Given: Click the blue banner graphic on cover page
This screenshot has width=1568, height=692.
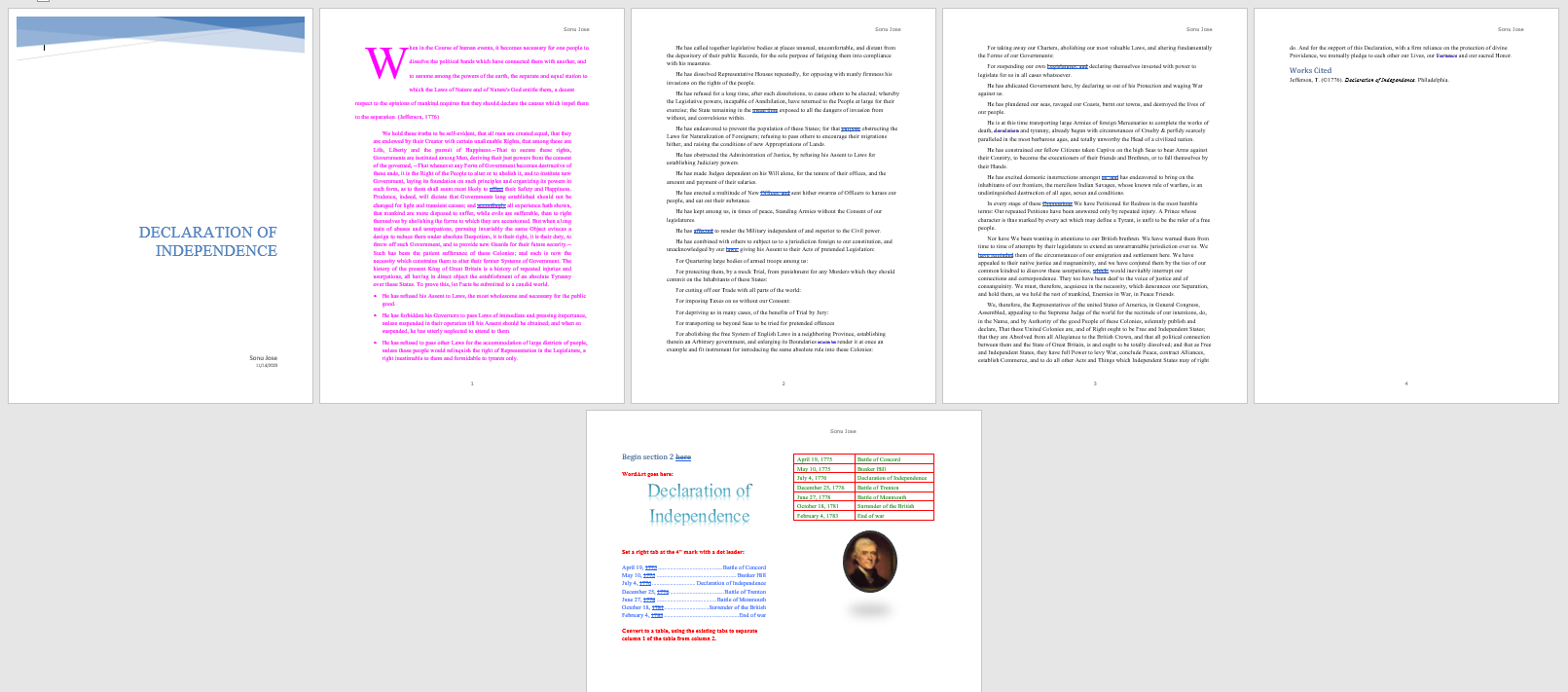Looking at the screenshot, I should tap(161, 34).
